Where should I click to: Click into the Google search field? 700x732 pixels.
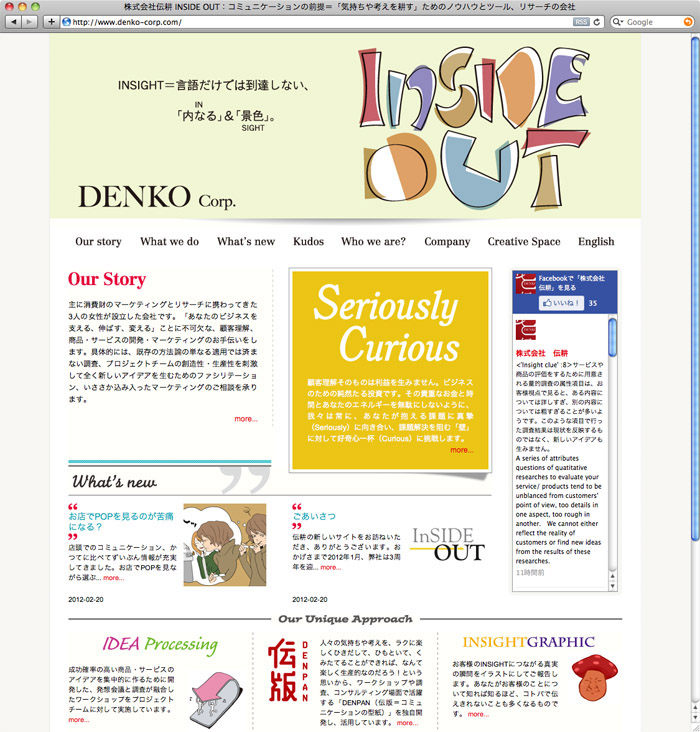pos(653,22)
